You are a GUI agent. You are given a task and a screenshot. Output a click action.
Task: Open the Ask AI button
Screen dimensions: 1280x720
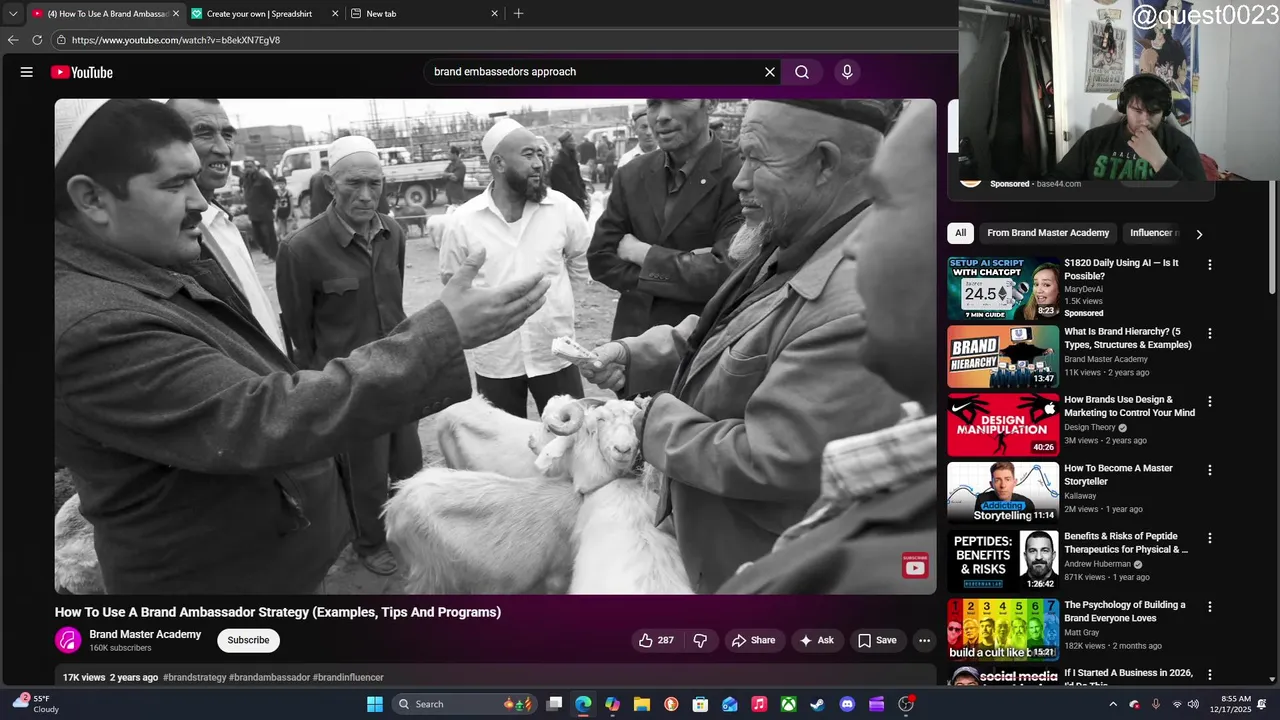click(816, 640)
